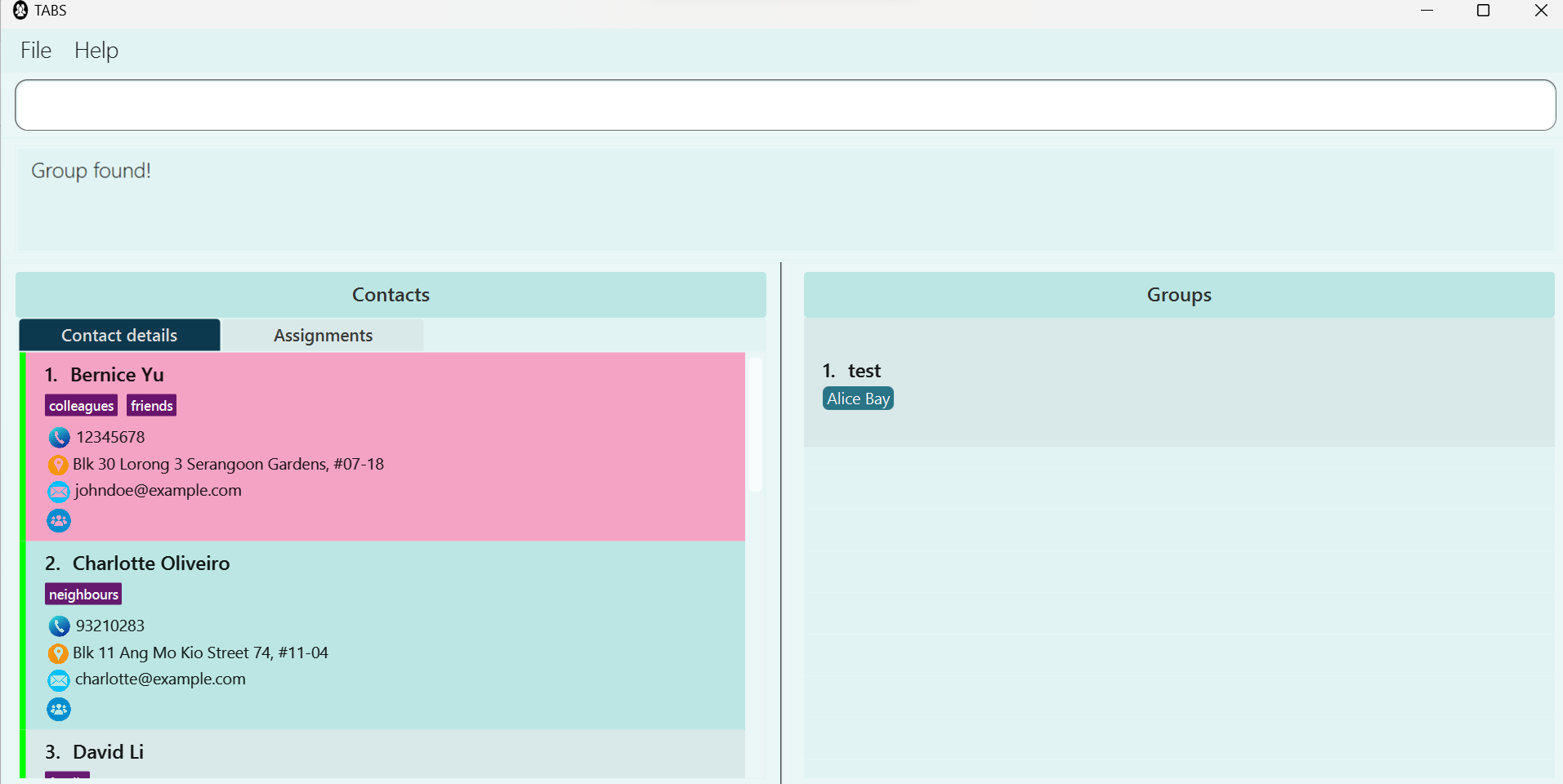Click the Contacts panel header

391,295
